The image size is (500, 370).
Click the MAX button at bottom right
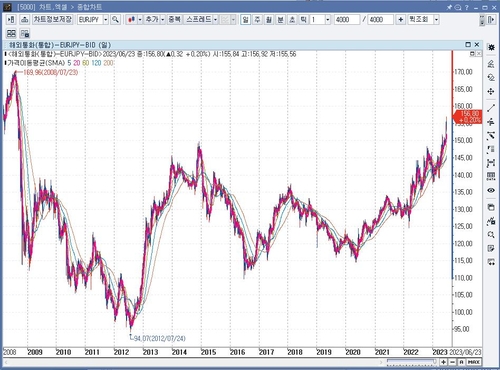click(474, 362)
